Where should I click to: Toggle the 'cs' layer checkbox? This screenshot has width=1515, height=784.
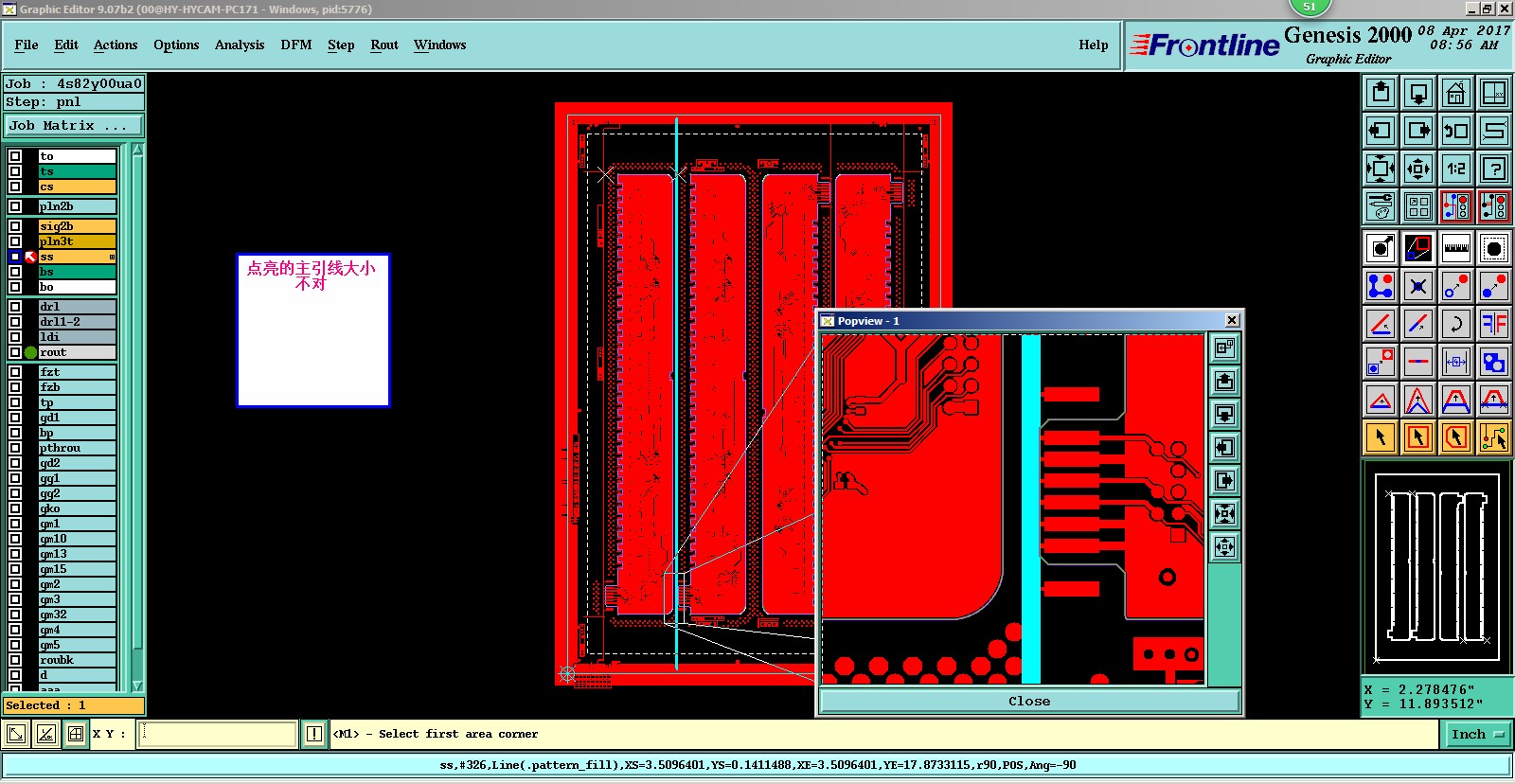coord(15,187)
